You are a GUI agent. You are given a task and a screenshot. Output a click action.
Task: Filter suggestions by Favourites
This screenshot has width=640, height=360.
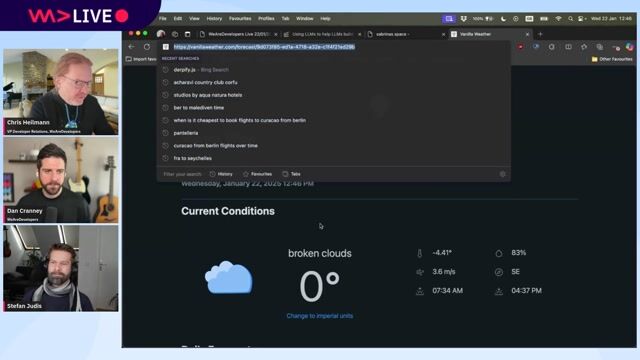click(258, 174)
